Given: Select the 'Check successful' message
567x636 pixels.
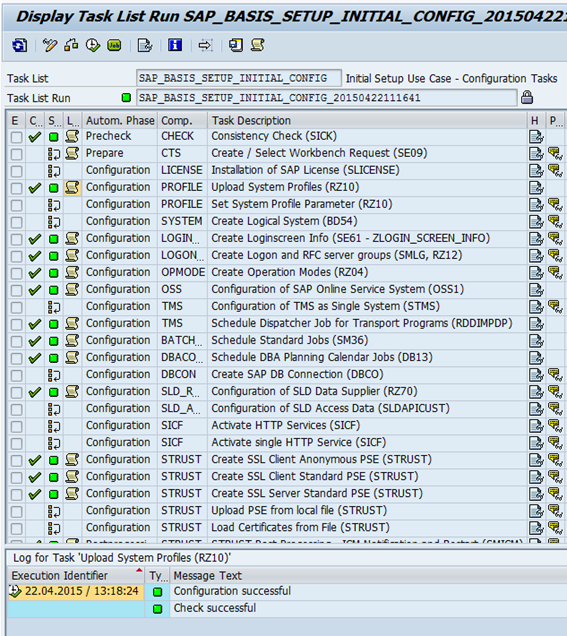Looking at the screenshot, I should (215, 608).
